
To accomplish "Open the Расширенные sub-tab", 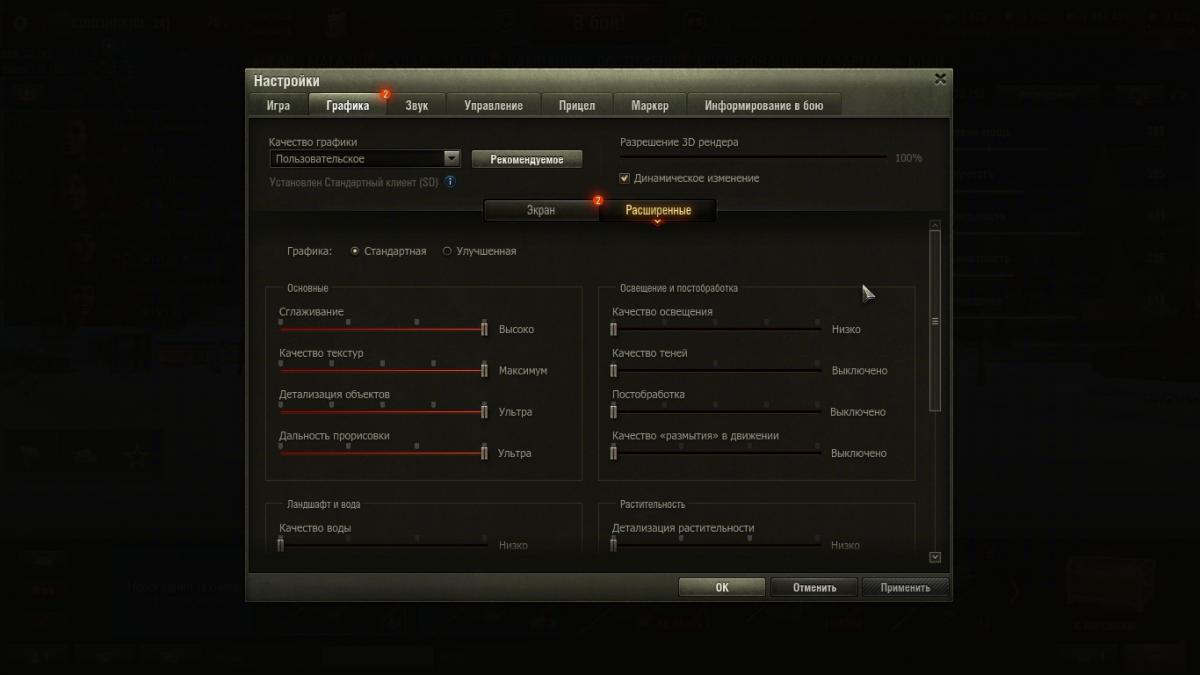I will (x=658, y=210).
